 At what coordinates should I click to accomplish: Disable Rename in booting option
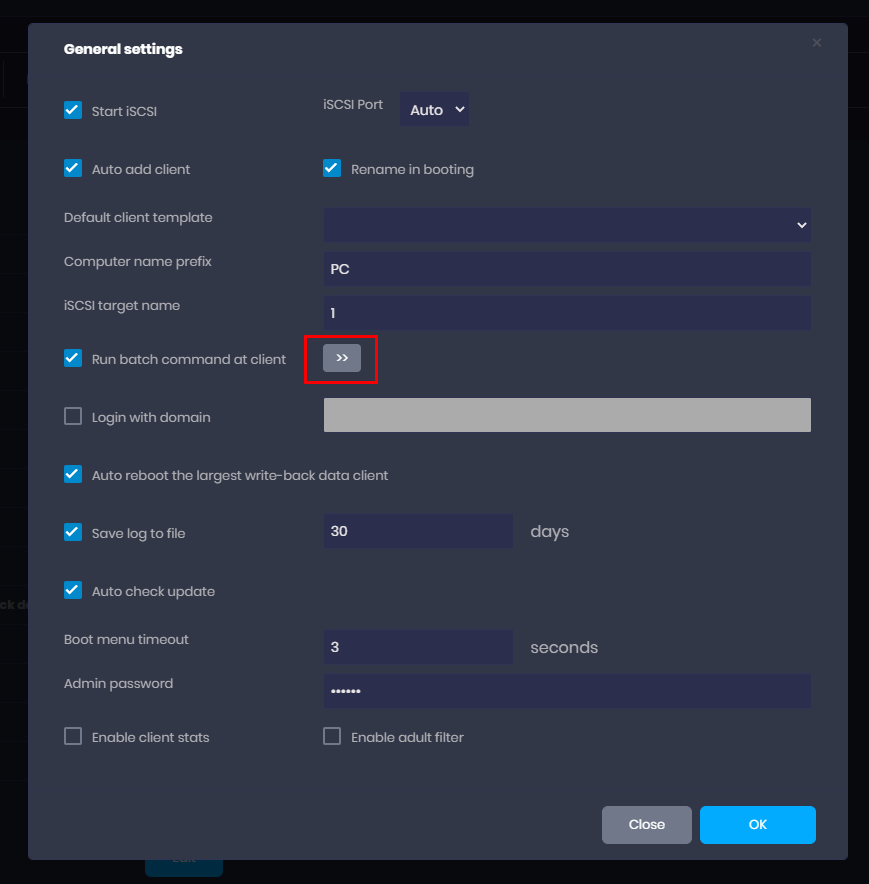332,169
